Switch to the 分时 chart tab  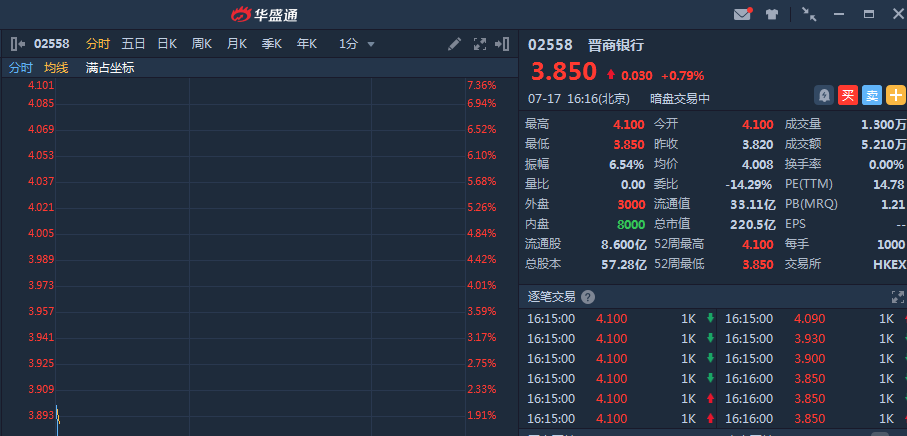pyautogui.click(x=98, y=44)
